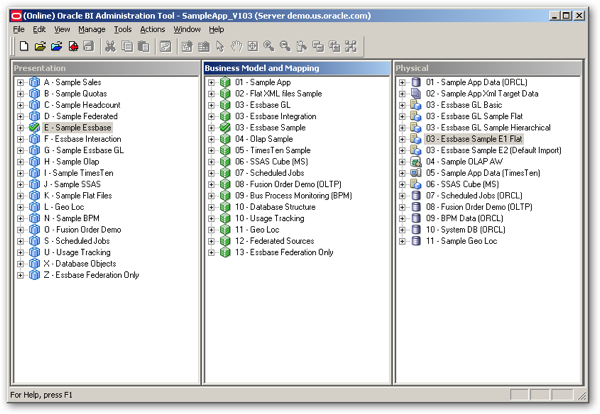The height and width of the screenshot is (414, 600).
Task: Click the window resize grip in status bar
Action: tap(582, 395)
